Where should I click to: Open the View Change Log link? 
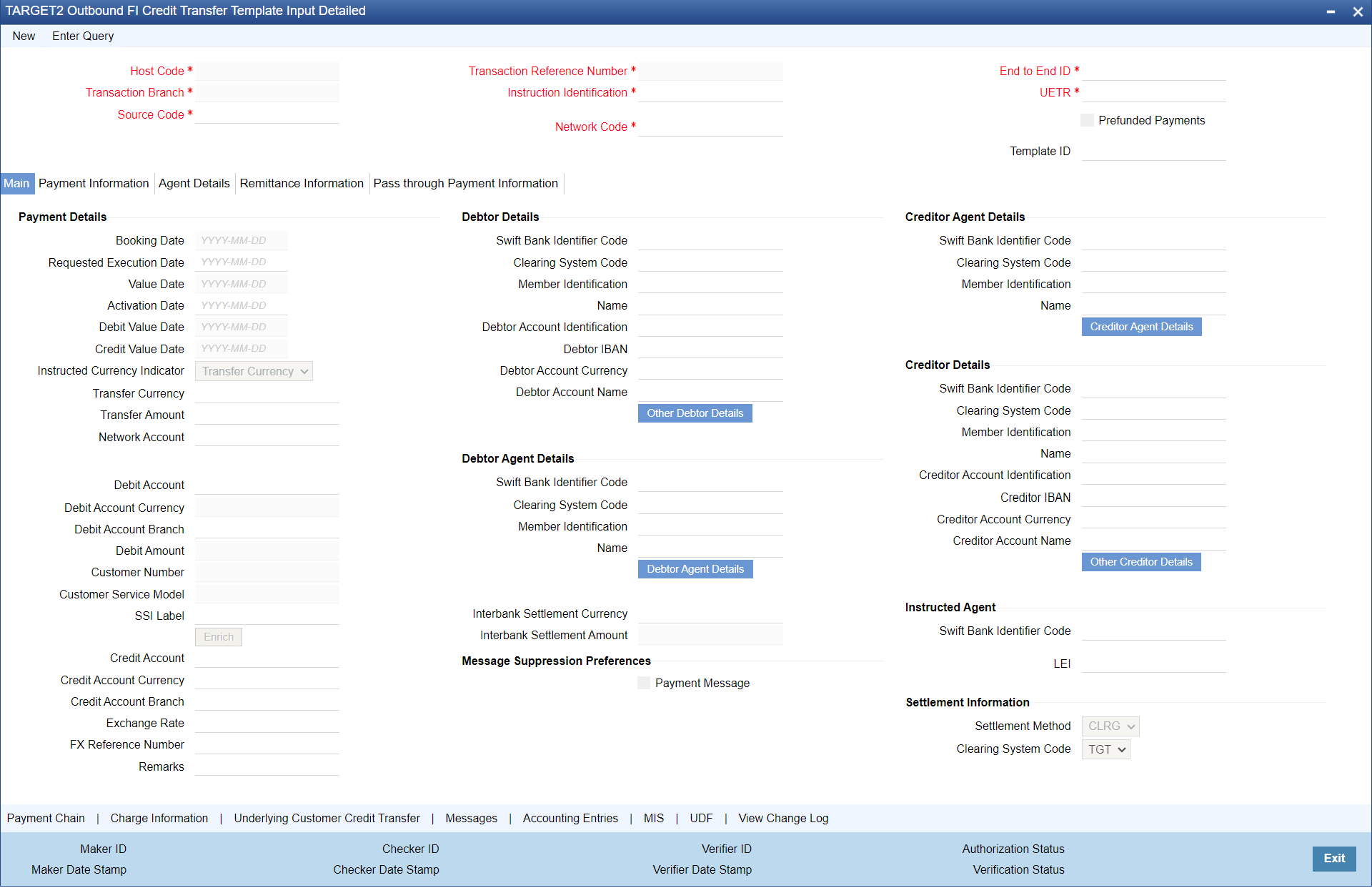point(783,818)
